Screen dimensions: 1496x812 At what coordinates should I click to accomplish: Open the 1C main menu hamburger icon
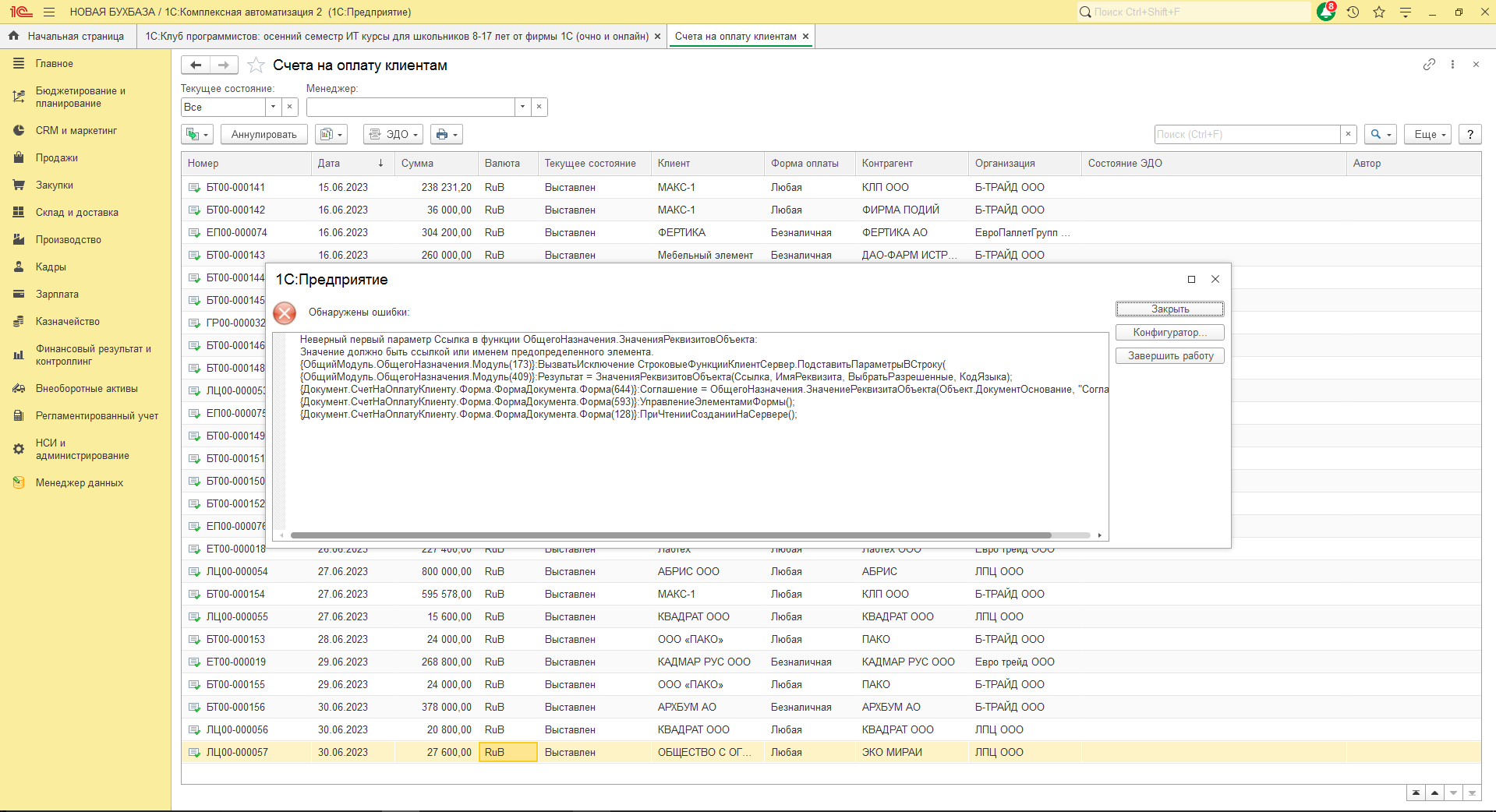pos(49,12)
